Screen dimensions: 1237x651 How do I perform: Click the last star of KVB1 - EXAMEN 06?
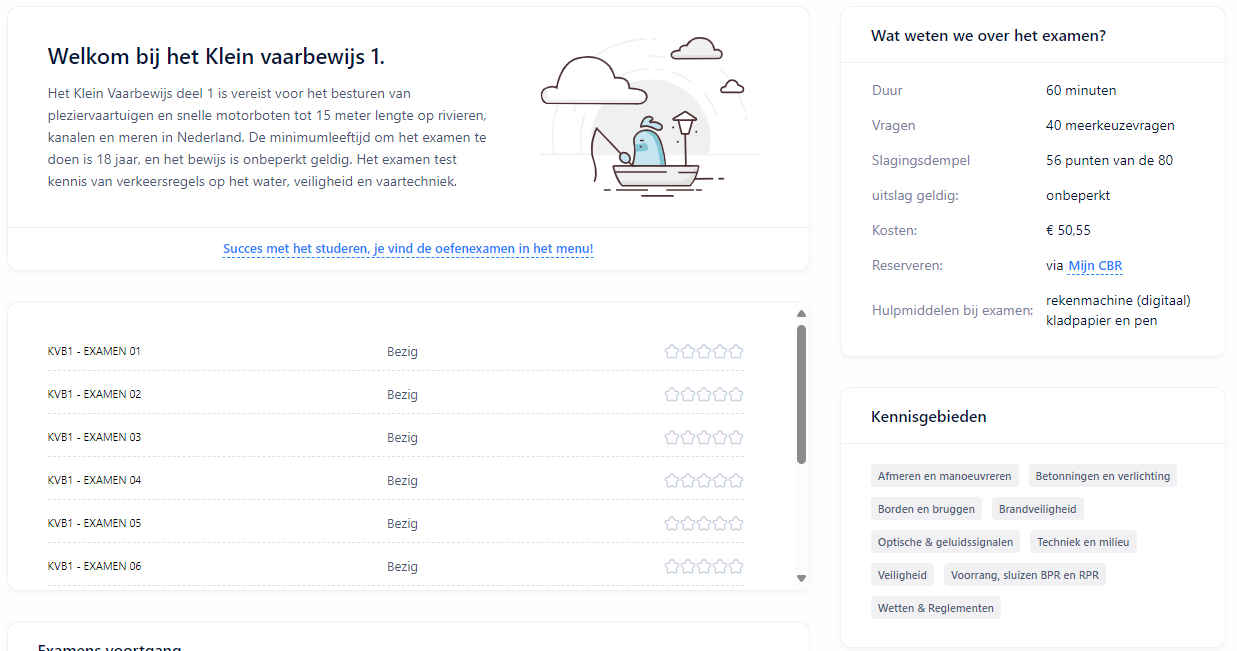pyautogui.click(x=736, y=566)
